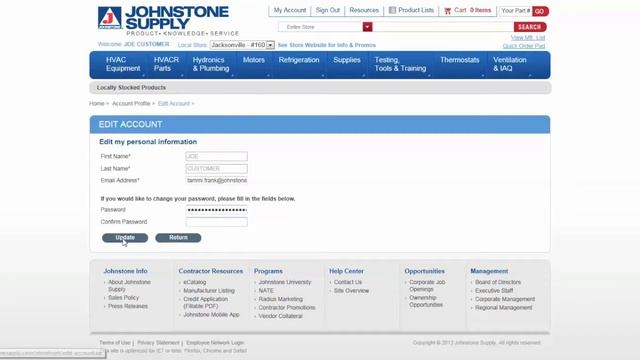Viewport: 640px width, 360px height.
Task: Open Corporate Job Openings link
Action: tap(427, 285)
